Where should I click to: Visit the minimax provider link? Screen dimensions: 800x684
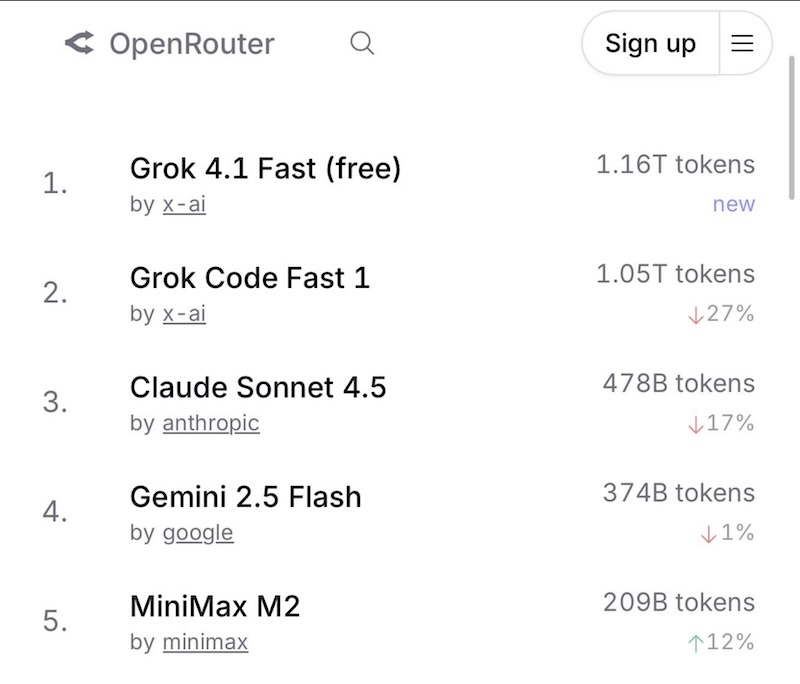pos(204,642)
